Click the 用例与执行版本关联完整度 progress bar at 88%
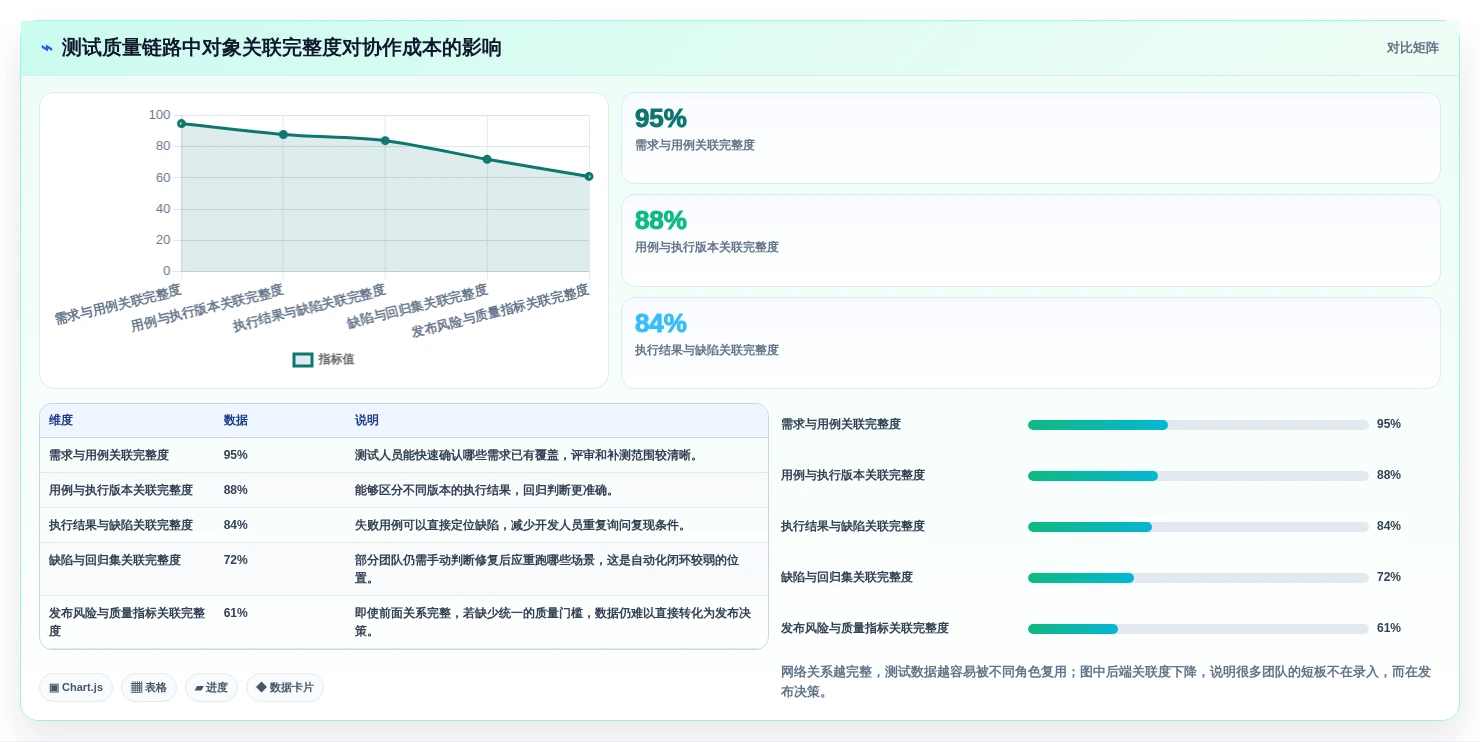This screenshot has height=742, width=1480. tap(1198, 476)
